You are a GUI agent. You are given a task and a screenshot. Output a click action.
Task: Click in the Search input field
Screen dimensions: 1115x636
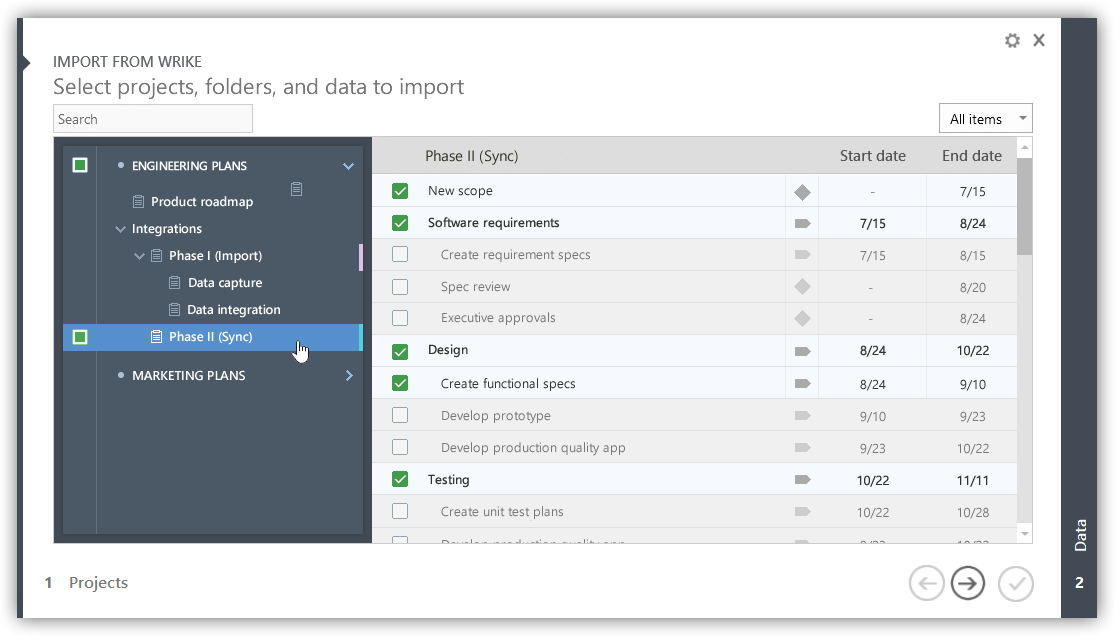coord(153,119)
